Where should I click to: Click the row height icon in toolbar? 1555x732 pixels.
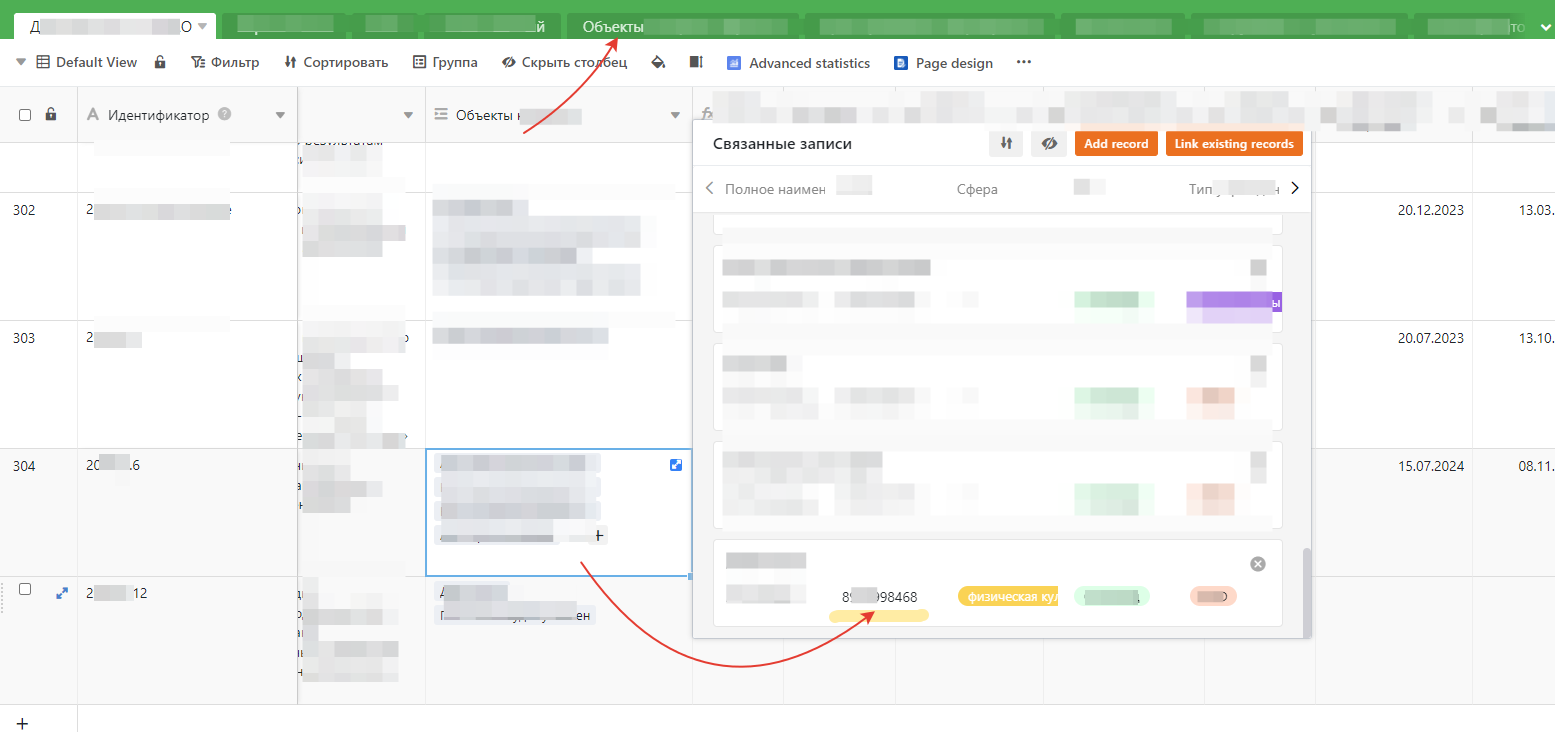click(x=696, y=63)
